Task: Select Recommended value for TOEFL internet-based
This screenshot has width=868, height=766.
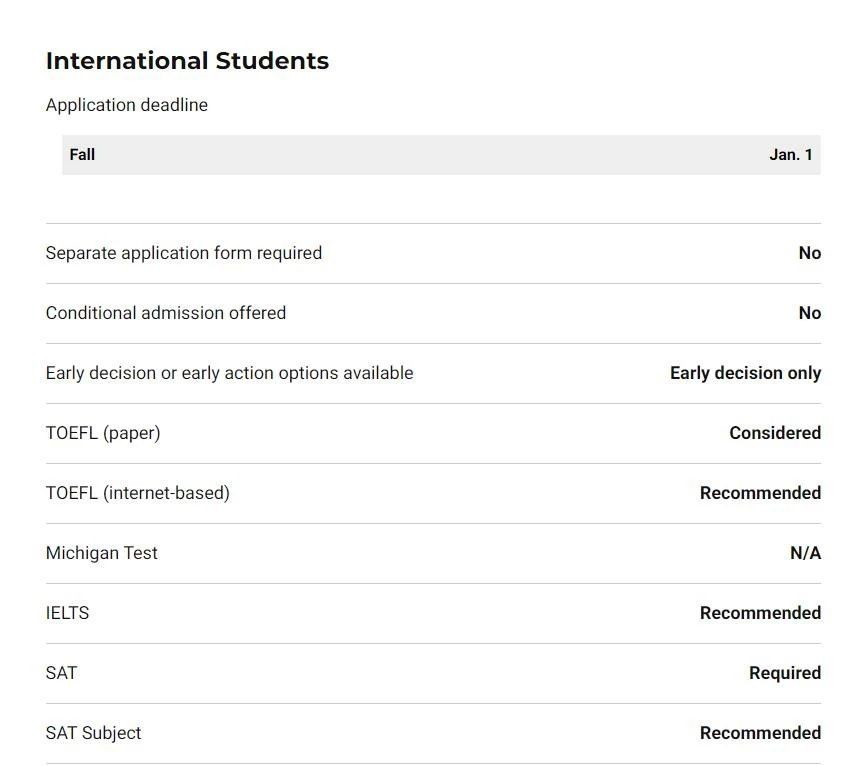Action: [760, 493]
